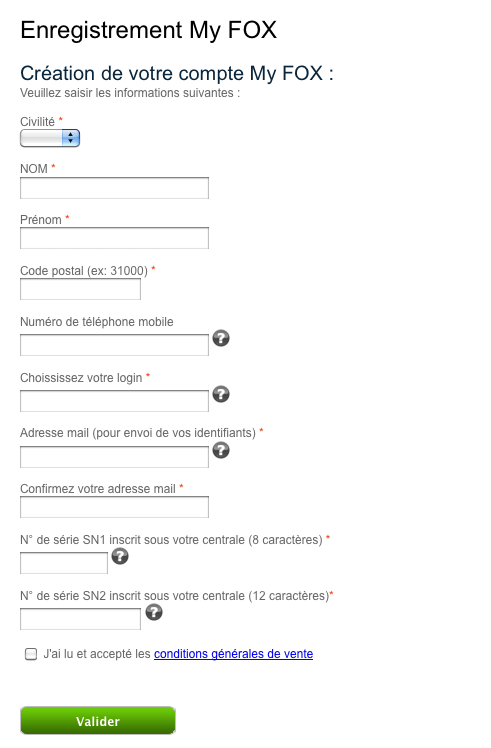Click the Enregistrement My FOX heading
491x748 pixels.
click(x=148, y=30)
